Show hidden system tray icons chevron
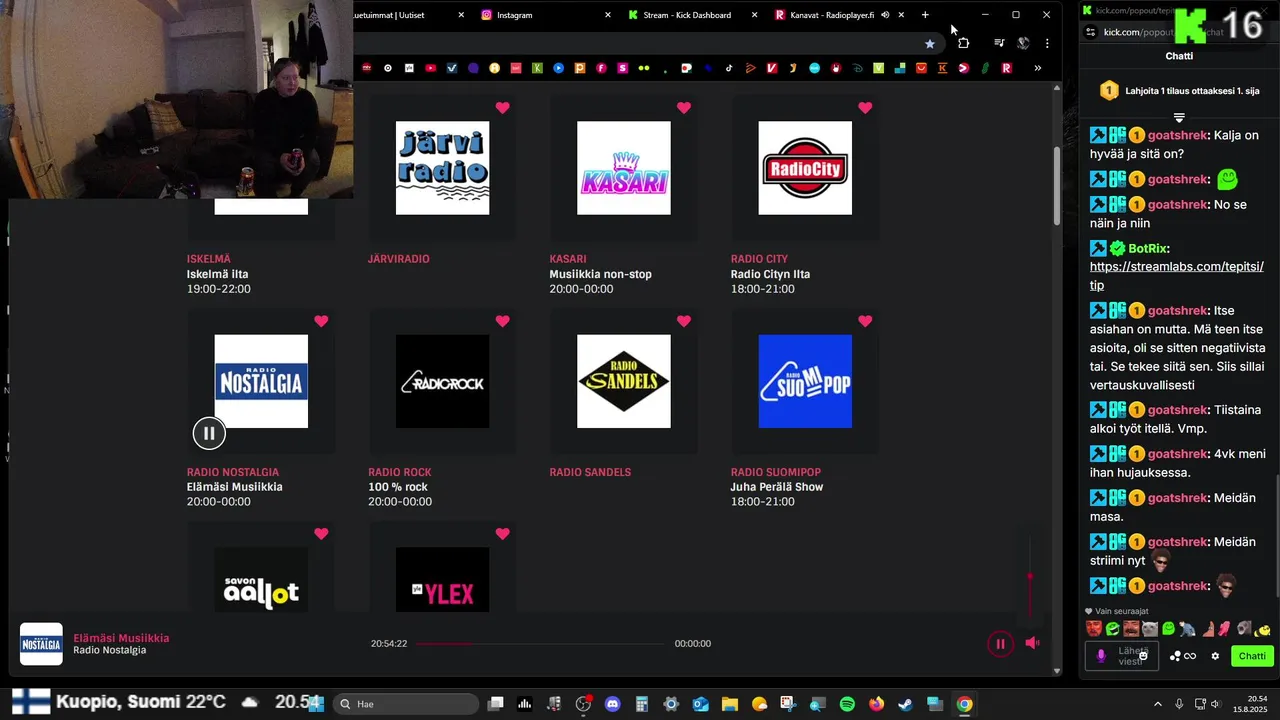This screenshot has height=720, width=1280. (x=1158, y=704)
